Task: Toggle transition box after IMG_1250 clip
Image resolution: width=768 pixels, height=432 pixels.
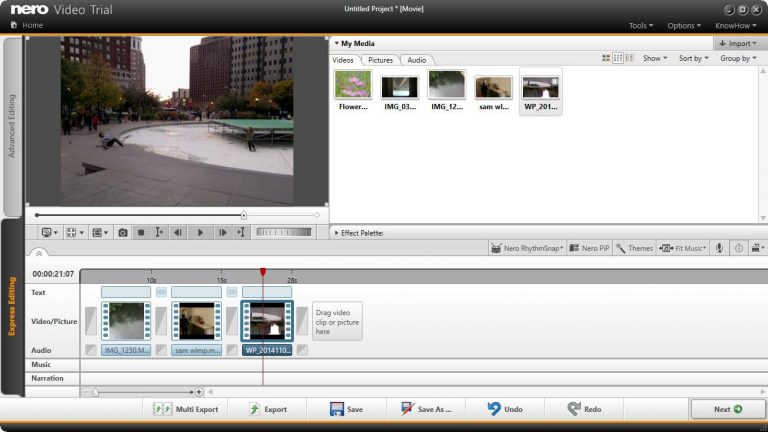Action: 162,320
